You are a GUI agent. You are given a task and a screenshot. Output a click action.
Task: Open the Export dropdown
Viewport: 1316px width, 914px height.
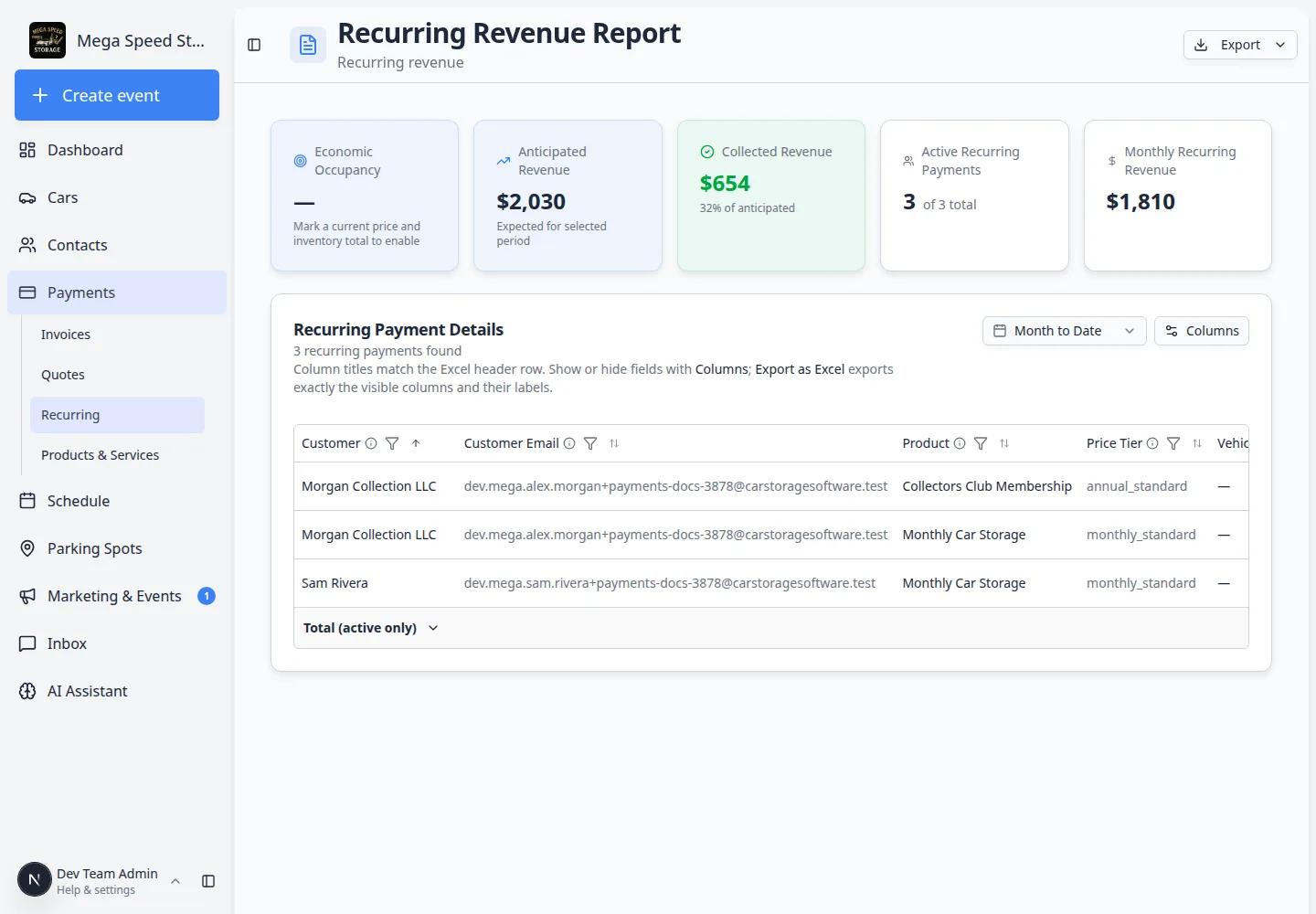[1240, 45]
